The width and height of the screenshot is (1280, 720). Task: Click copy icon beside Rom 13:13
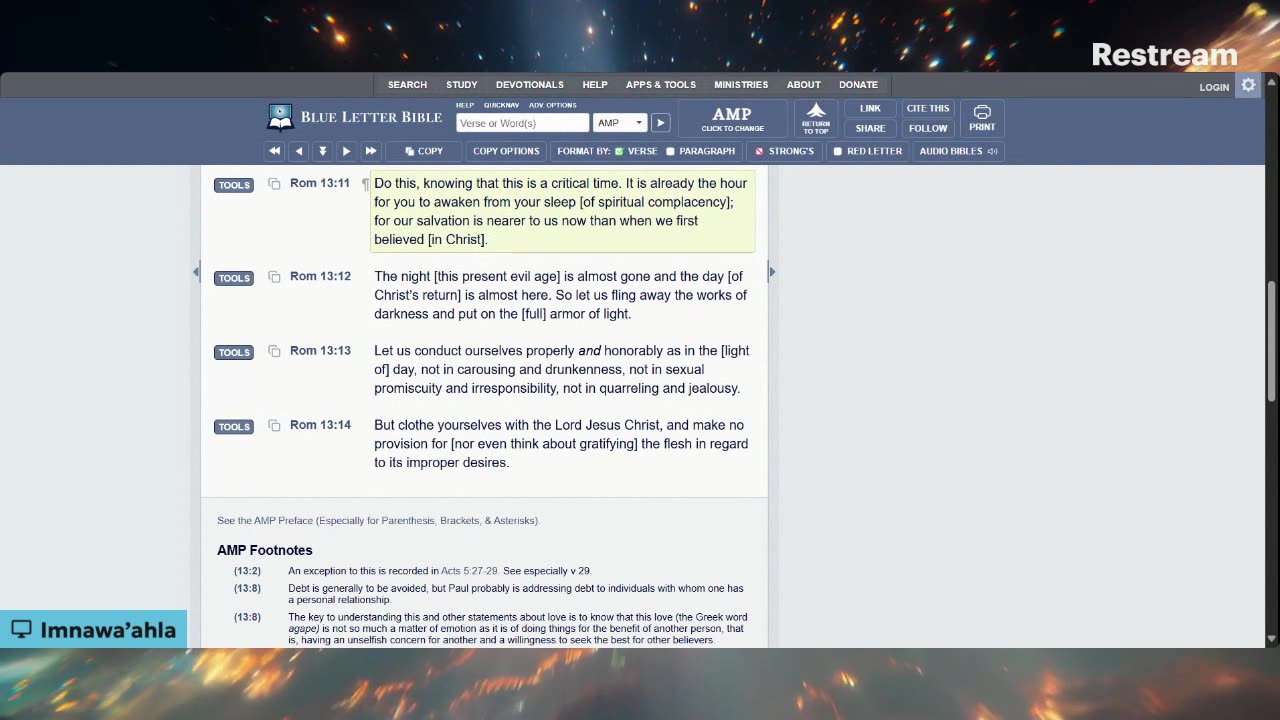[x=274, y=351]
